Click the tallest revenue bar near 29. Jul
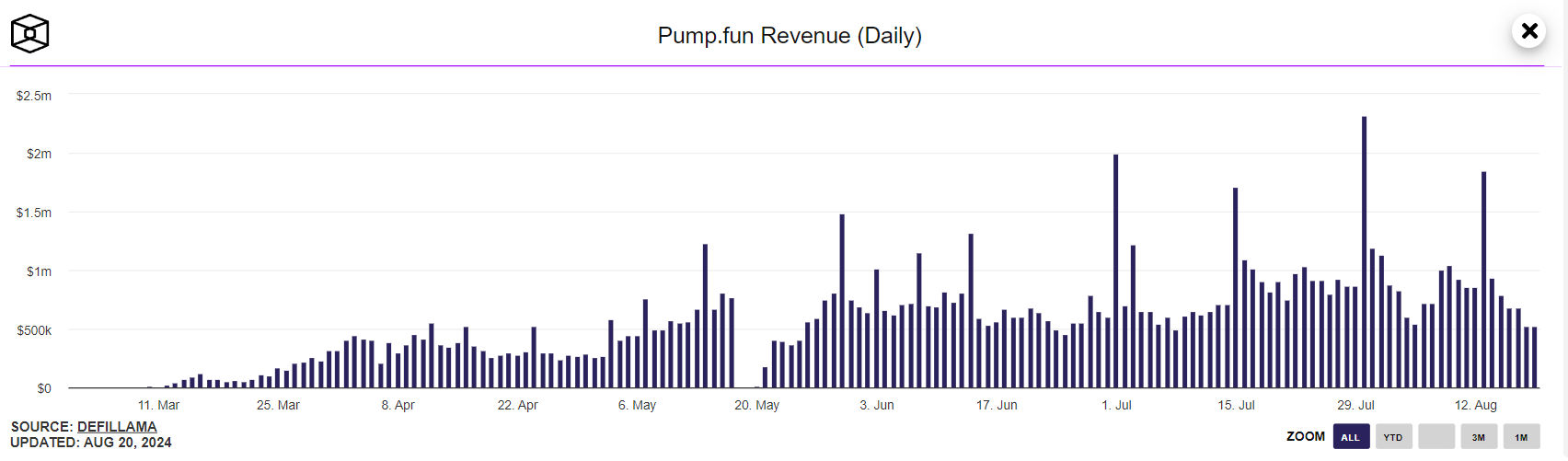1568x461 pixels. 1364,252
